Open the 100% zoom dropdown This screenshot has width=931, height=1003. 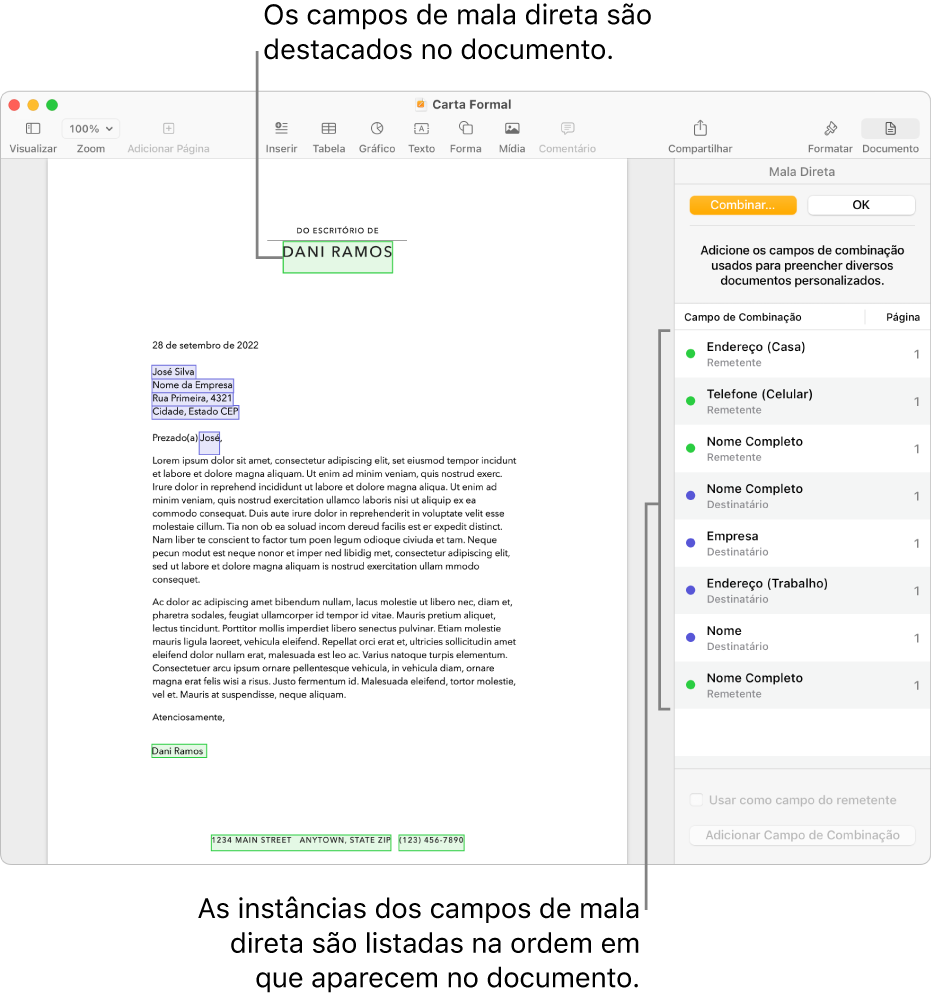coord(91,129)
